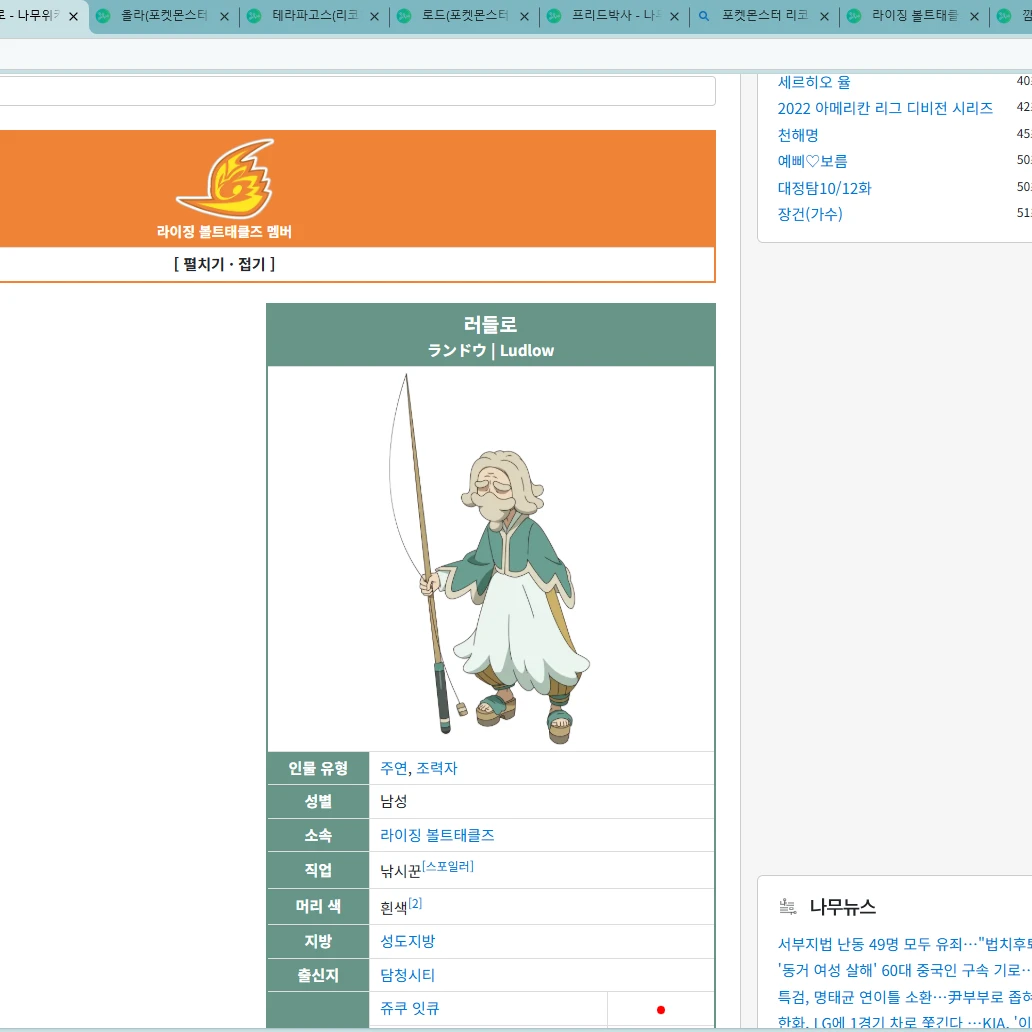Close the active 나무위키 tab

click(x=74, y=16)
